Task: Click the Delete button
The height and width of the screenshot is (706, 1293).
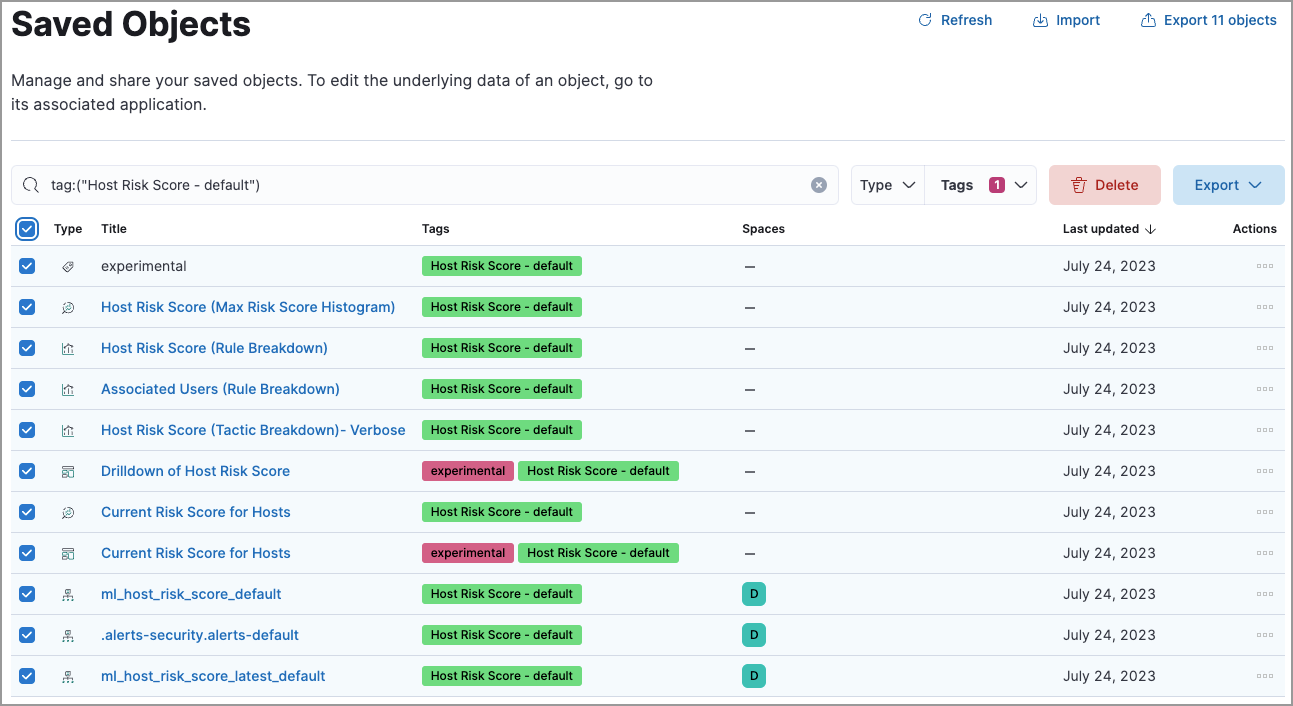Action: click(1104, 184)
